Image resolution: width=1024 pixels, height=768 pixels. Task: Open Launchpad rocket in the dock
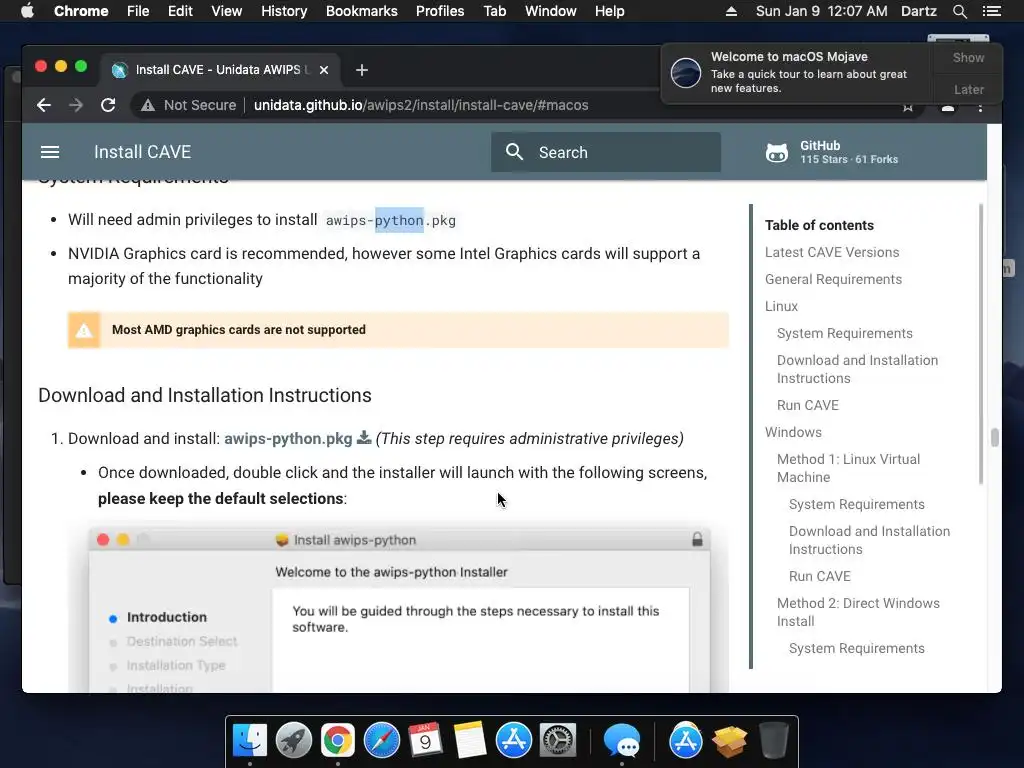294,740
